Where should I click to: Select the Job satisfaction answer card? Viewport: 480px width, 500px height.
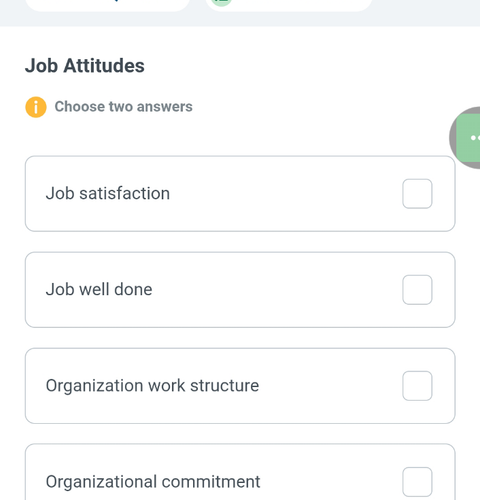point(240,194)
